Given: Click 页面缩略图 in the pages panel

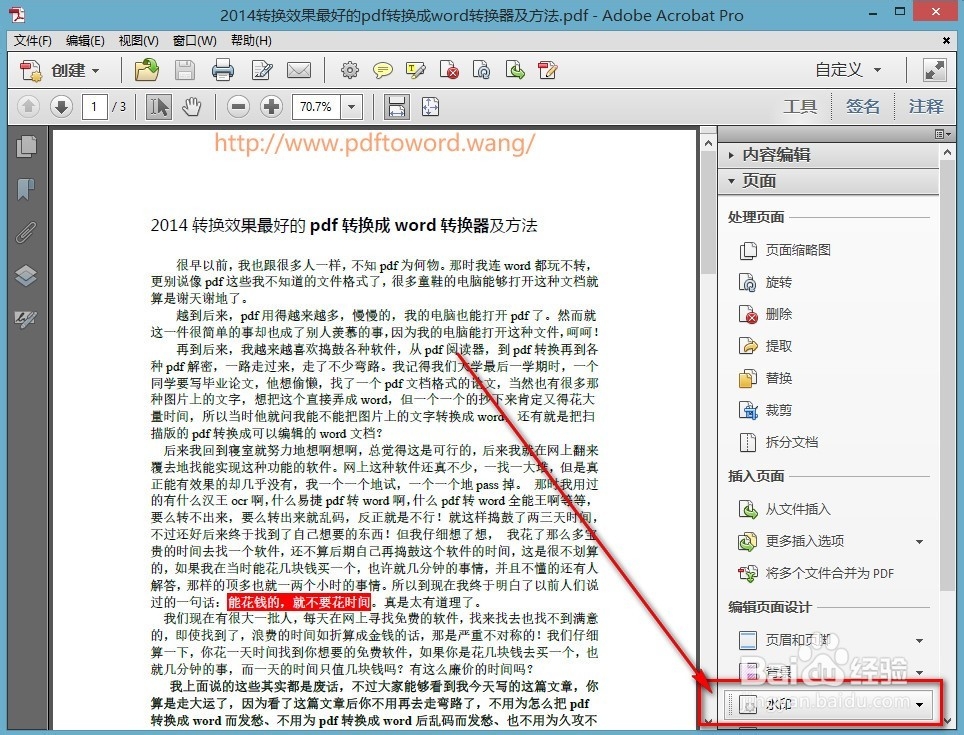Looking at the screenshot, I should tap(785, 250).
